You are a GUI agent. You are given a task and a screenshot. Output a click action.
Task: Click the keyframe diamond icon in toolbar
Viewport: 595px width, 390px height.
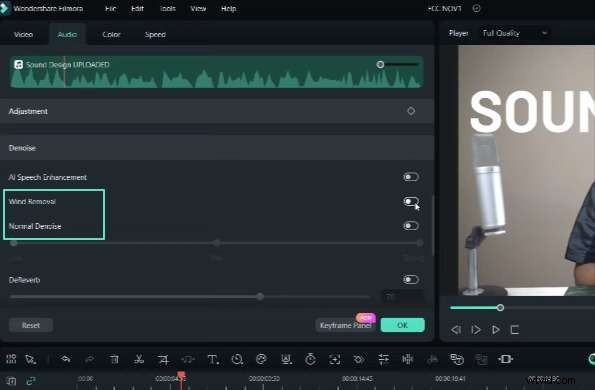click(x=359, y=359)
